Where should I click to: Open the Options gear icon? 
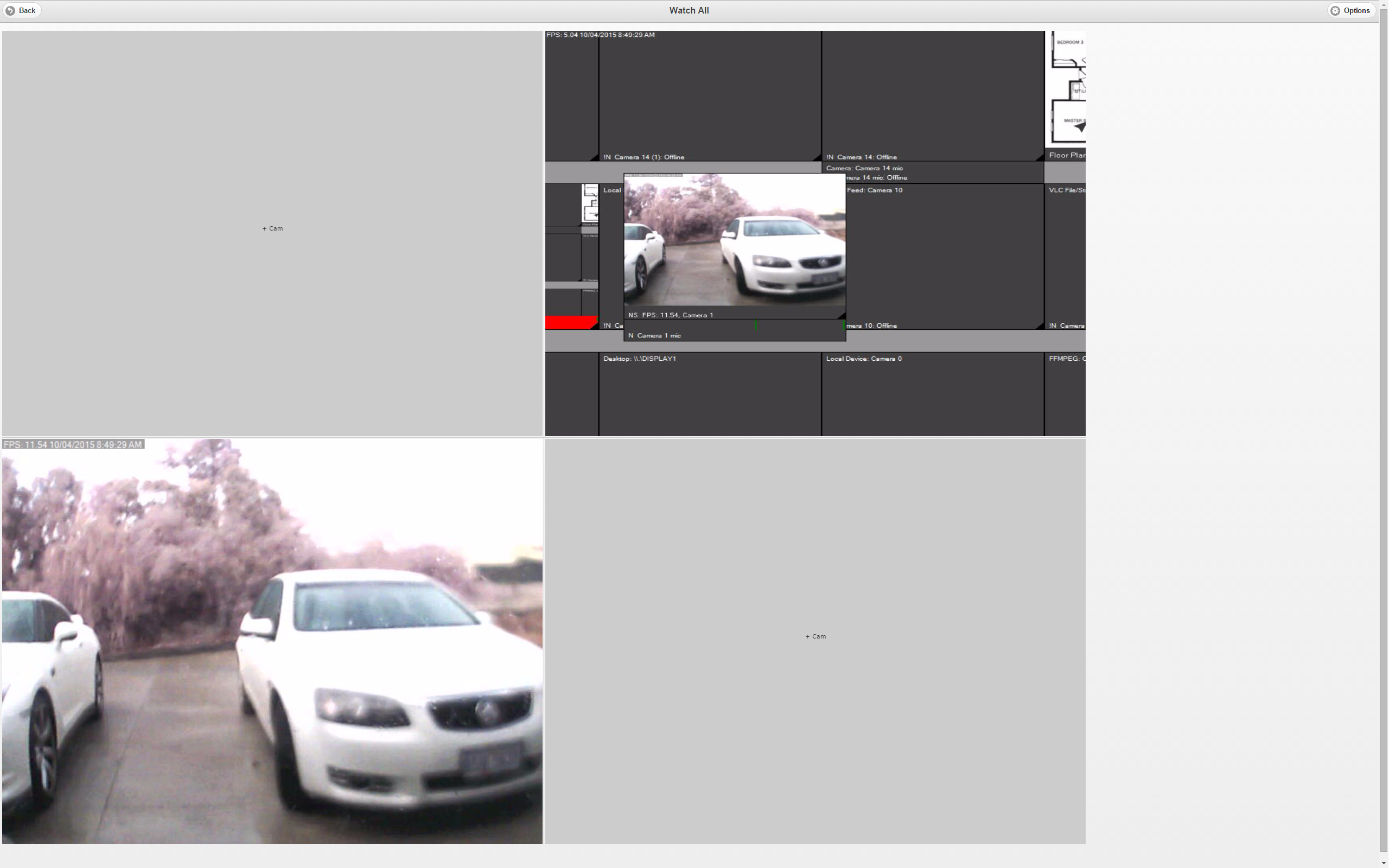(1335, 10)
